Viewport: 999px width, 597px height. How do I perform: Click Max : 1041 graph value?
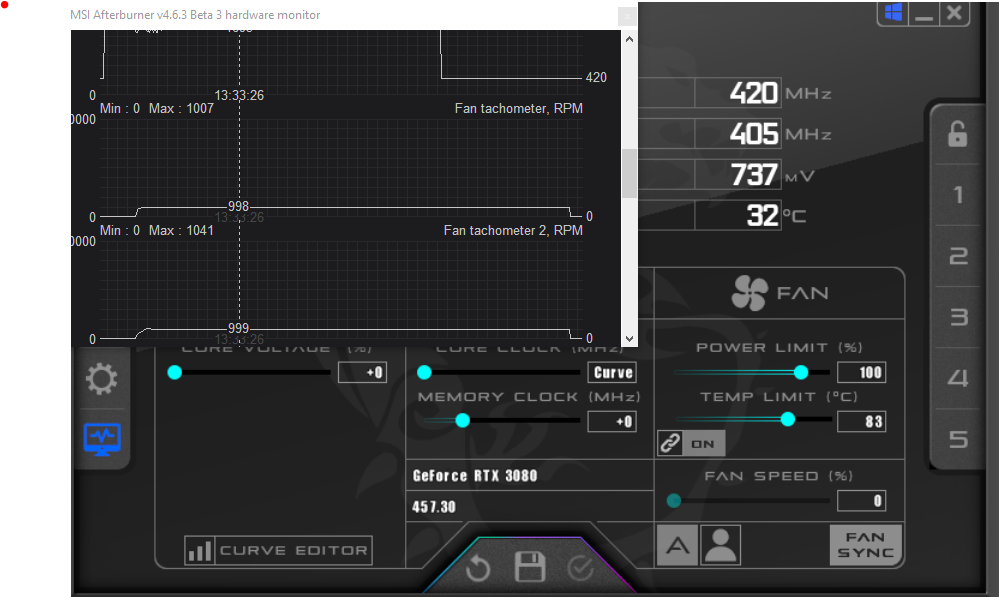[181, 230]
